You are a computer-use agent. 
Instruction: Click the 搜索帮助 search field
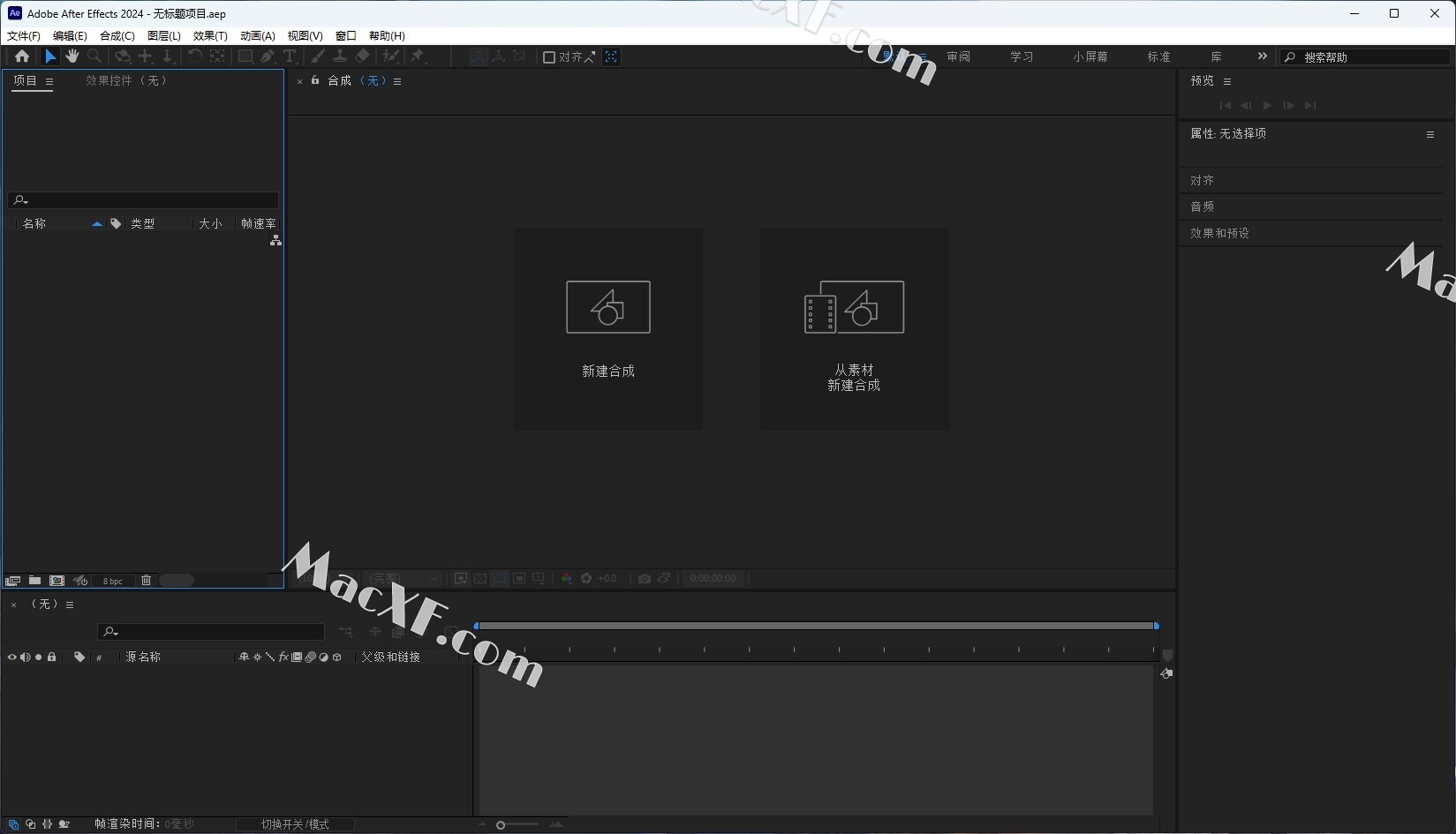click(x=1365, y=57)
